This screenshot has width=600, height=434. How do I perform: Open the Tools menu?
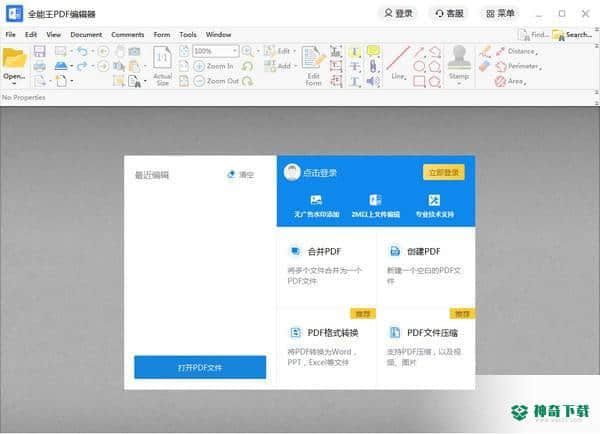[188, 35]
